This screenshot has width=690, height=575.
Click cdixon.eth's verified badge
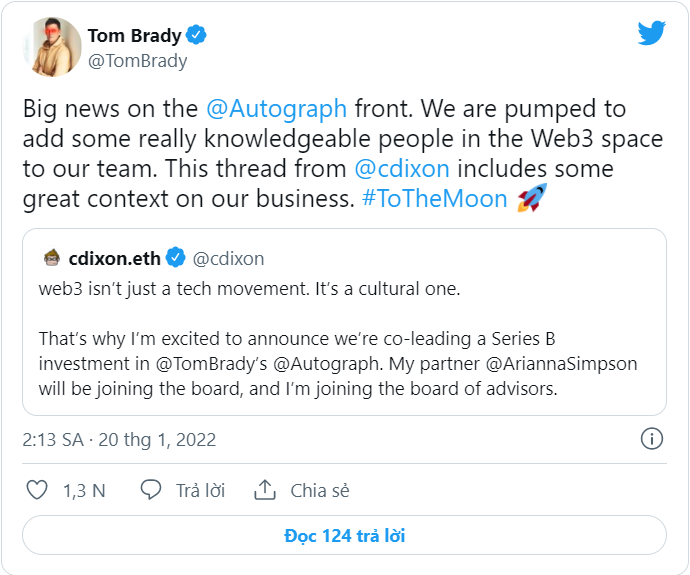(176, 258)
